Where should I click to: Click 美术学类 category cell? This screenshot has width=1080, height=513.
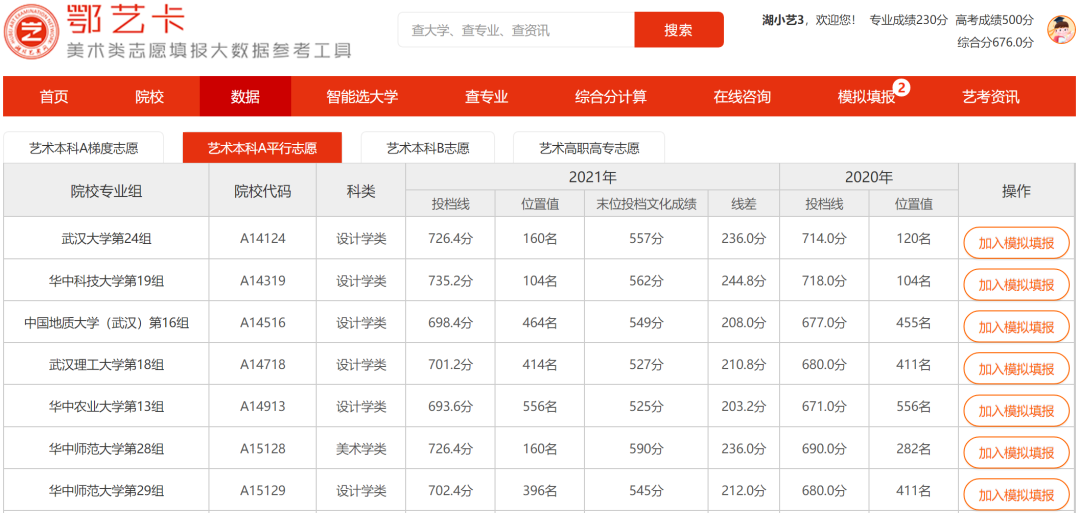tap(361, 449)
